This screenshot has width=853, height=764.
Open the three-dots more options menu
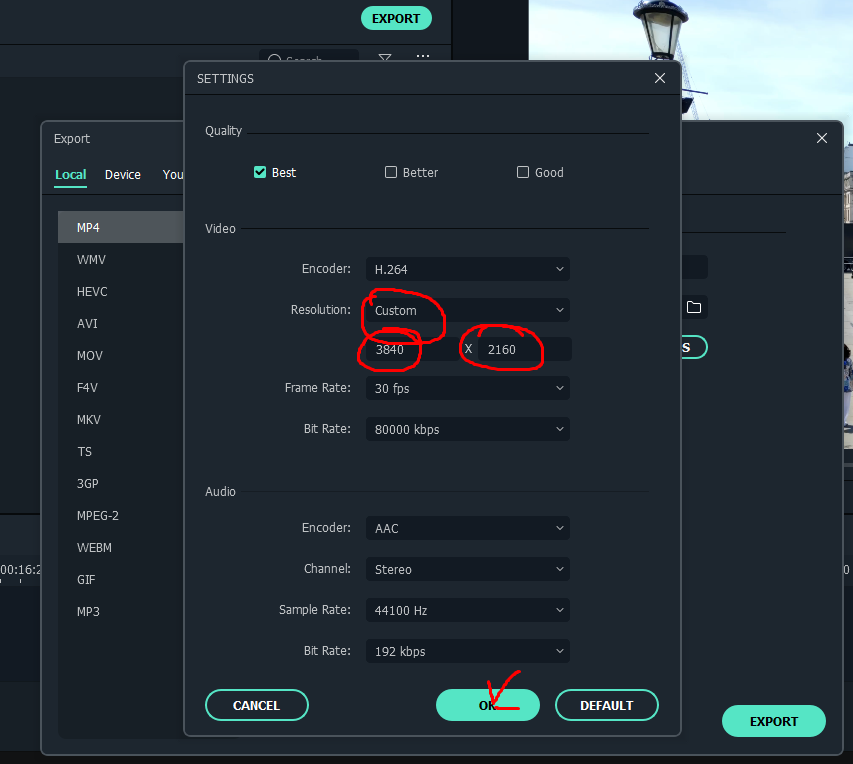tap(423, 56)
